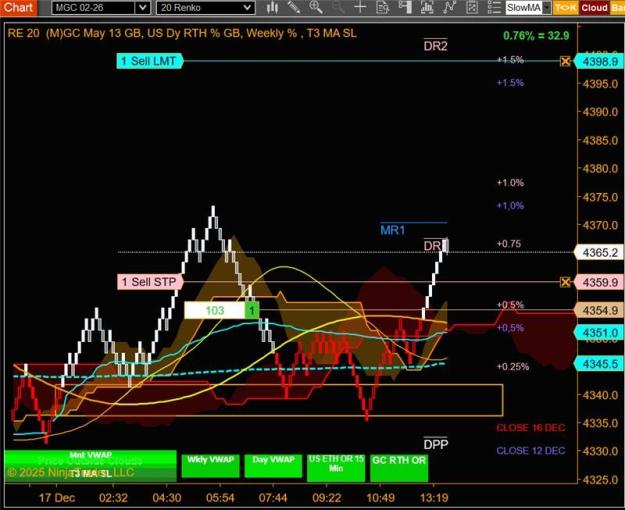The width and height of the screenshot is (625, 510).
Task: Click the green position quantity 1 box
Action: coord(252,310)
